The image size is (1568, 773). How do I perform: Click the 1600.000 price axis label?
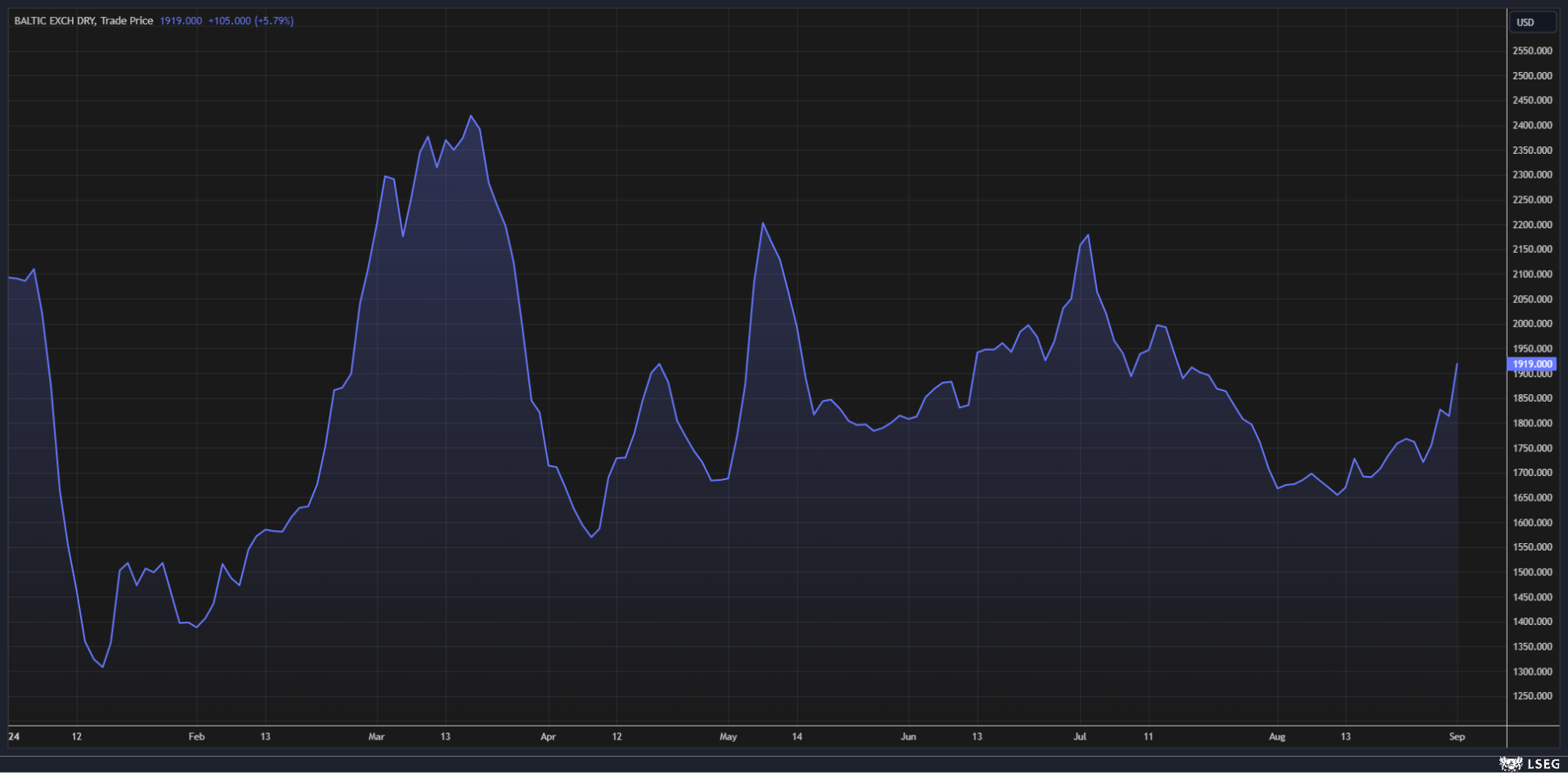pos(1532,523)
